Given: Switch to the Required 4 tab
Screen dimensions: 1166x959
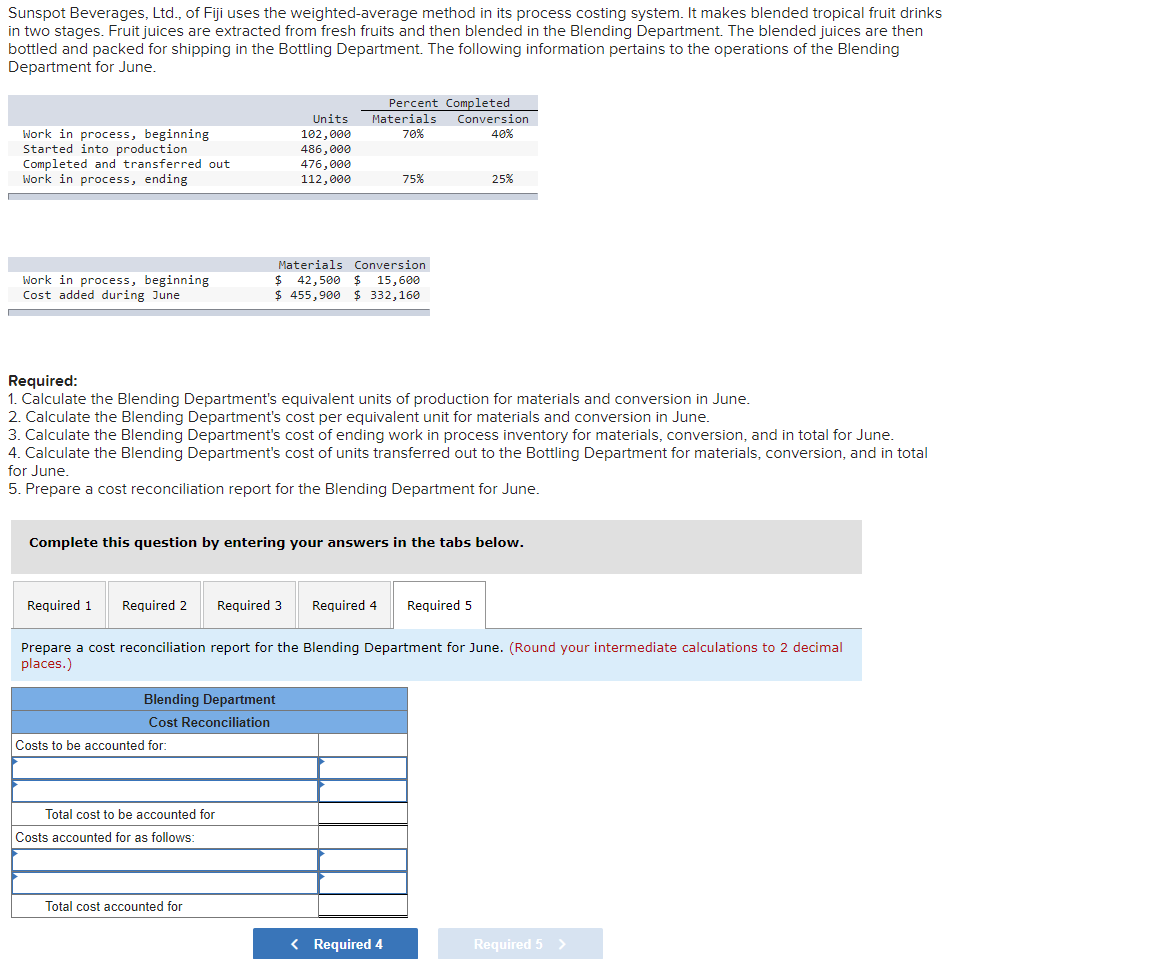Looking at the screenshot, I should (344, 605).
